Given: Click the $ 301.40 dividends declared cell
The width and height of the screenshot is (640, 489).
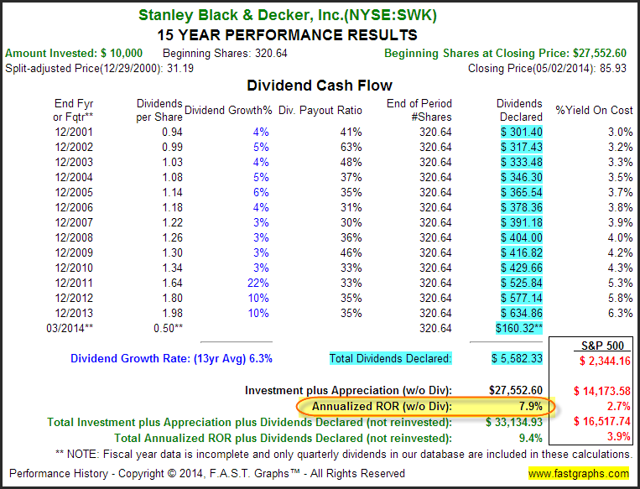Looking at the screenshot, I should click(x=522, y=132).
